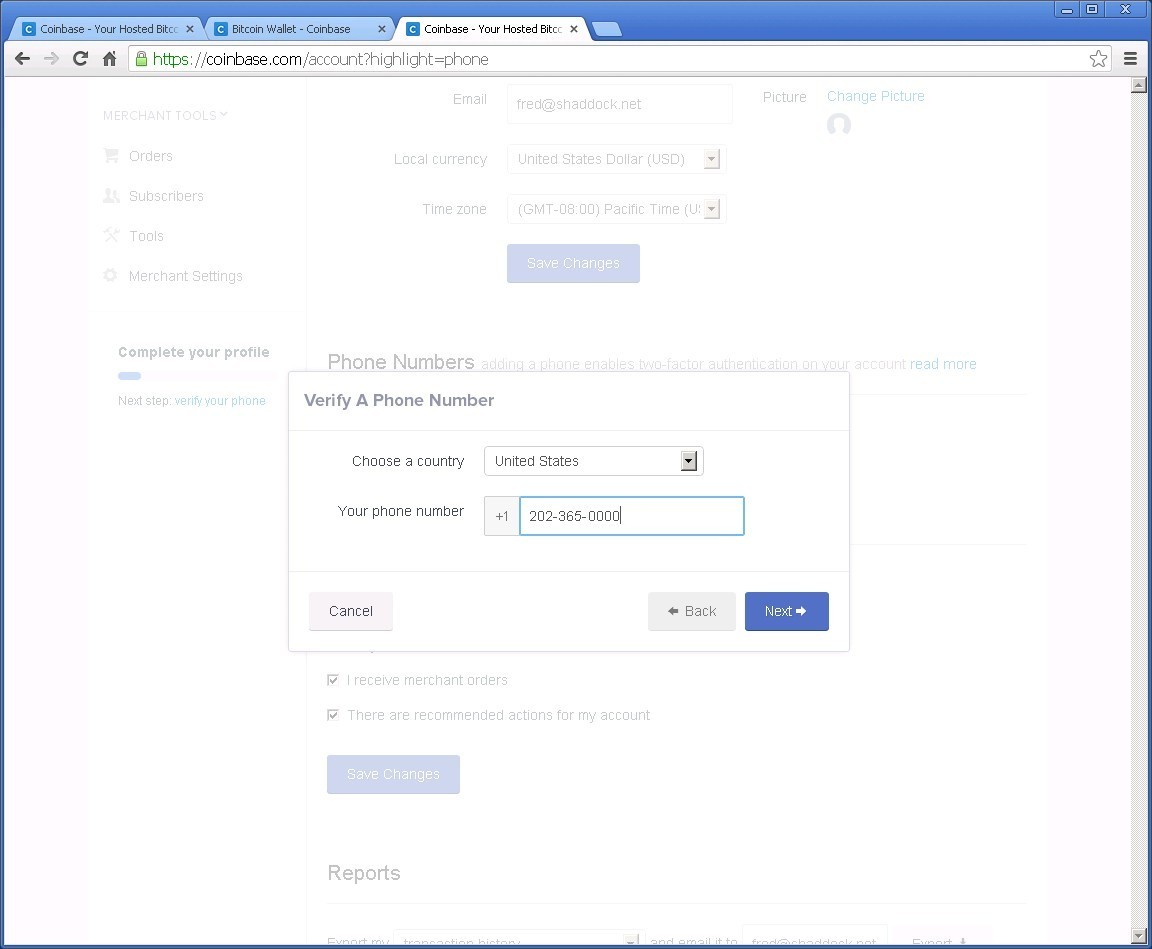Click the Orders shopping cart icon
Viewport: 1152px width, 949px height.
[111, 155]
